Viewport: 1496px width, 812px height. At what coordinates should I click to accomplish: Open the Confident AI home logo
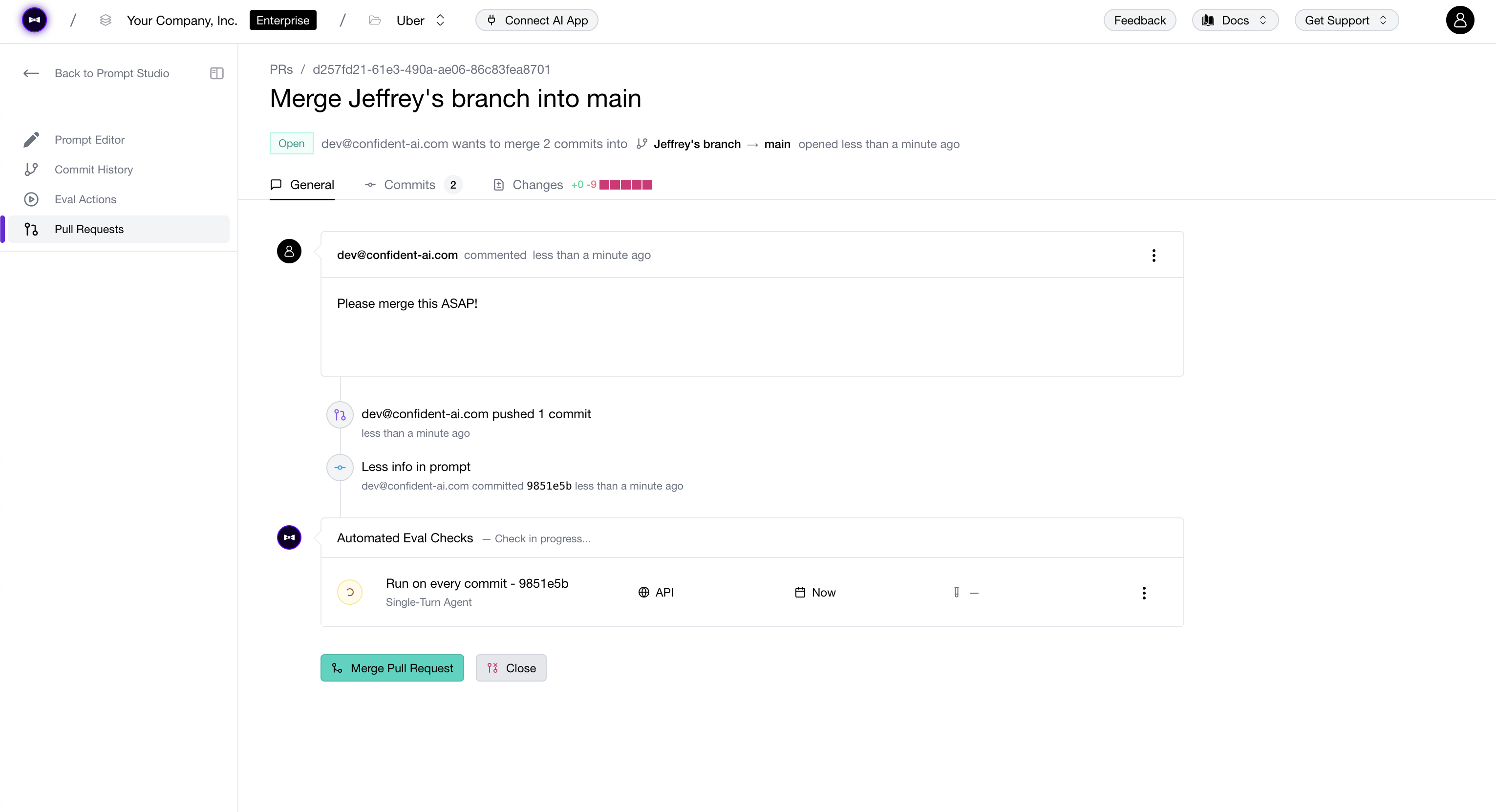coord(34,20)
